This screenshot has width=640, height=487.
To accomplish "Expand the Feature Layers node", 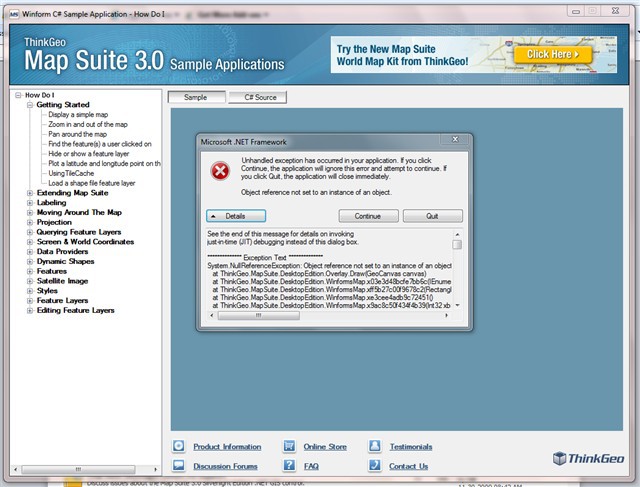I will coord(30,301).
